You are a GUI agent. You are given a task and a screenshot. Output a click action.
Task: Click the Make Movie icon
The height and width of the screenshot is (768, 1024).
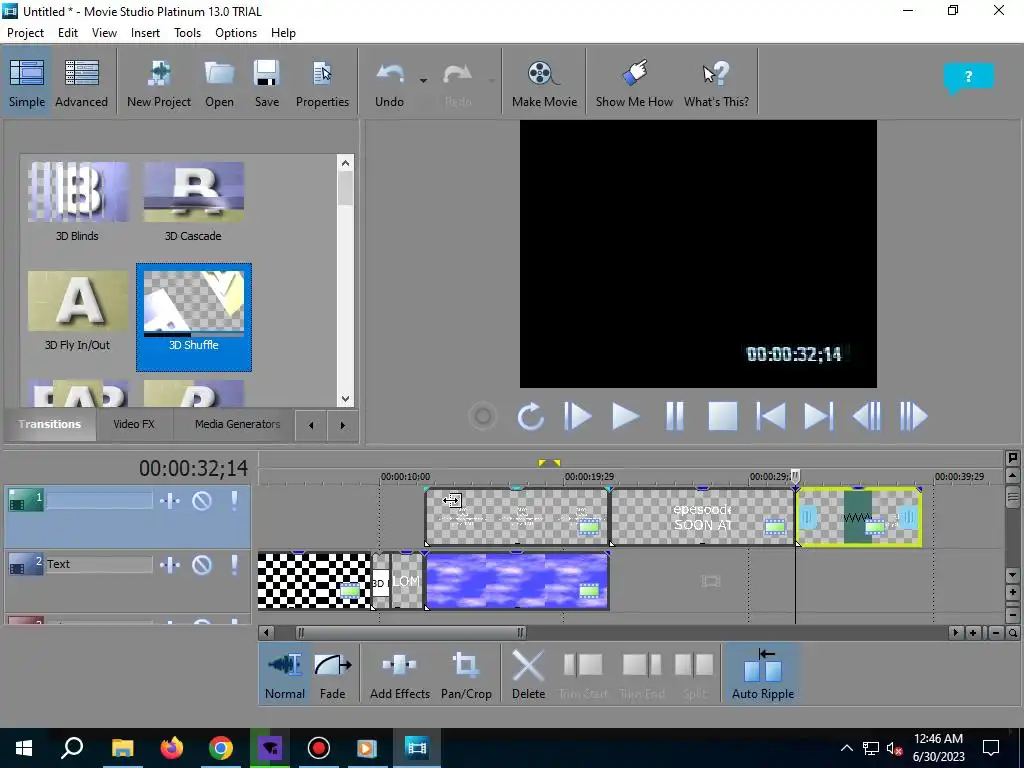[x=544, y=82]
